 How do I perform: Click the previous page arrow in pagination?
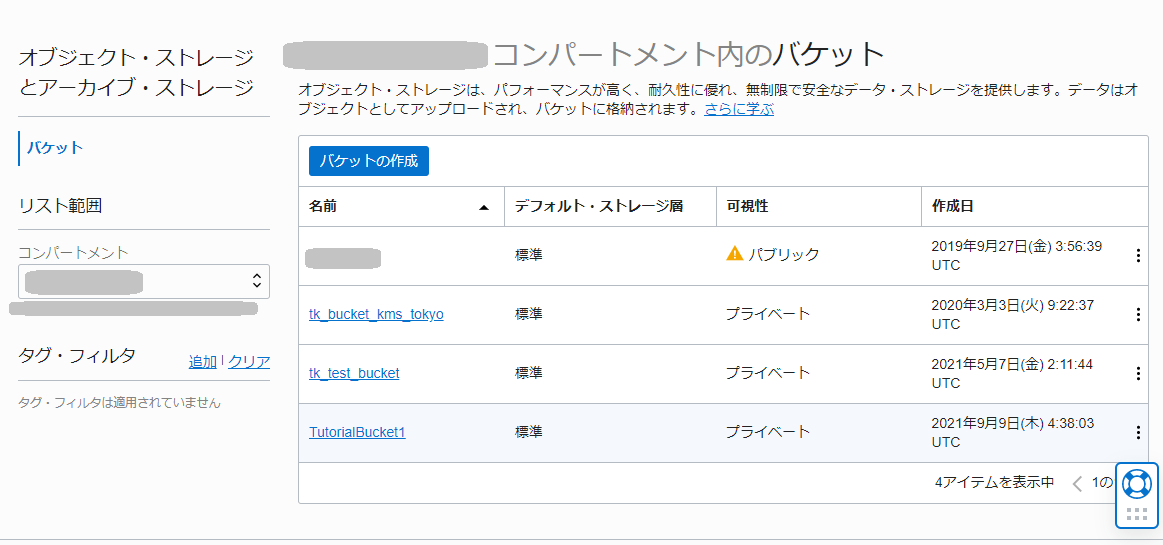[1077, 484]
